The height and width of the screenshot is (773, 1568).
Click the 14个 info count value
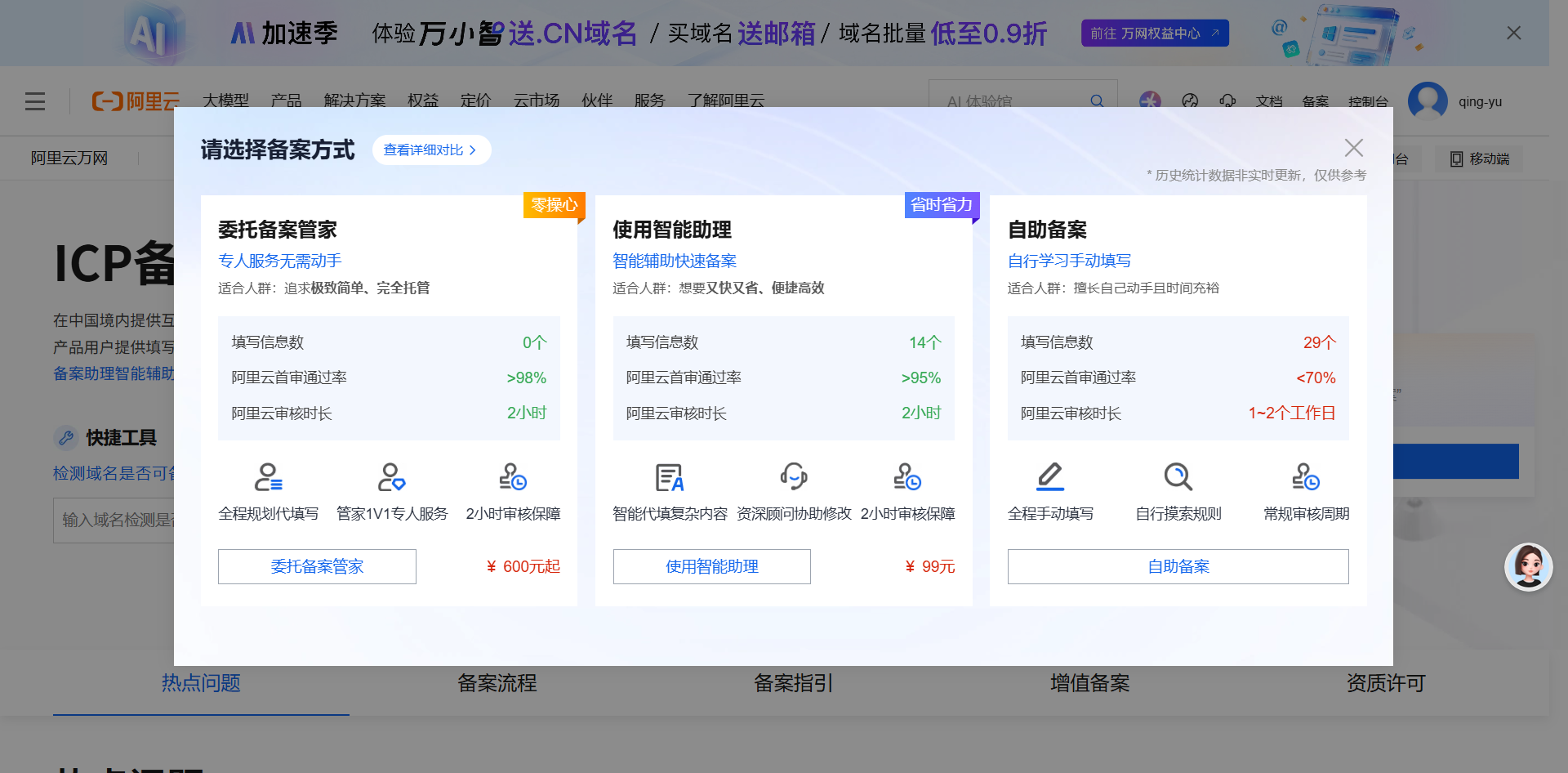[x=925, y=342]
